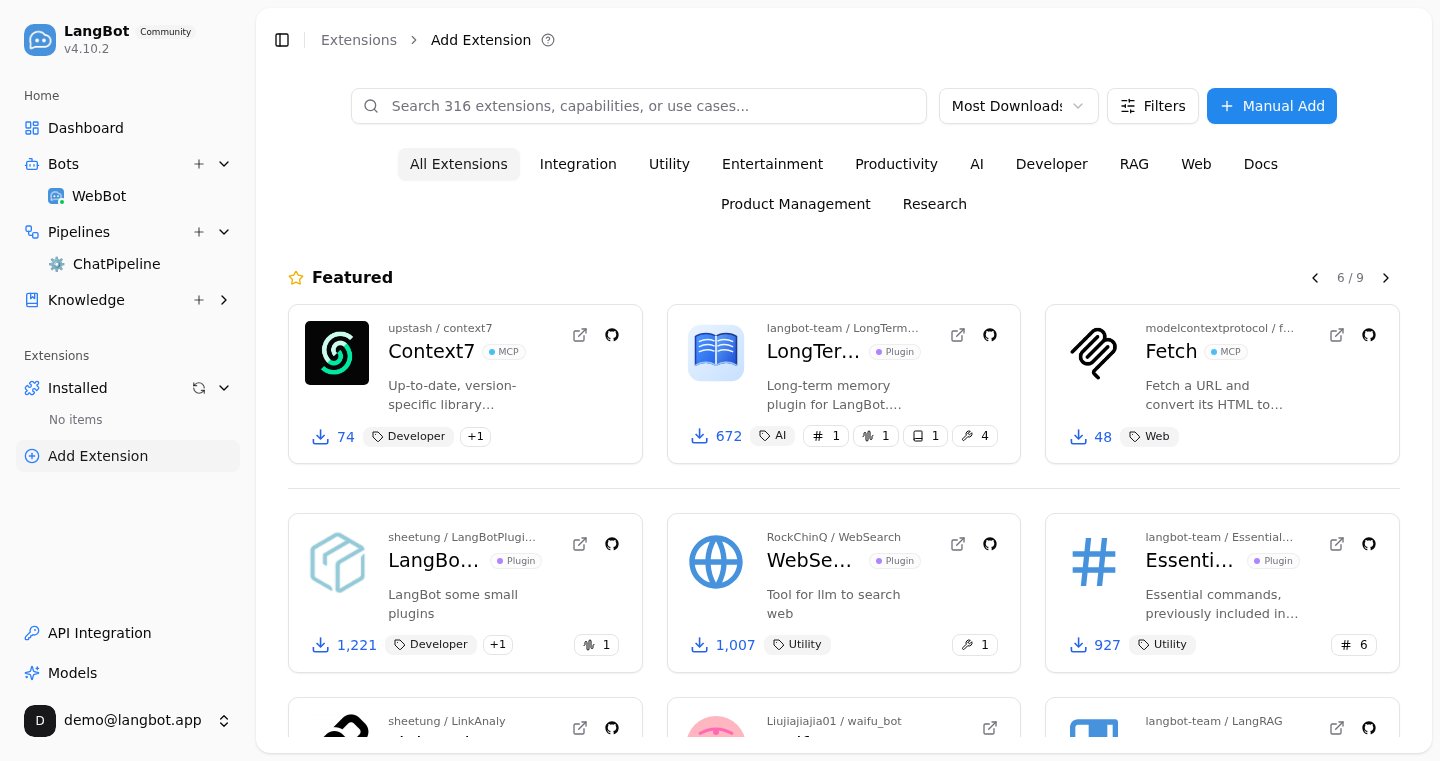Open LinkAnaly GitHub icon
The image size is (1440, 761).
click(x=612, y=728)
